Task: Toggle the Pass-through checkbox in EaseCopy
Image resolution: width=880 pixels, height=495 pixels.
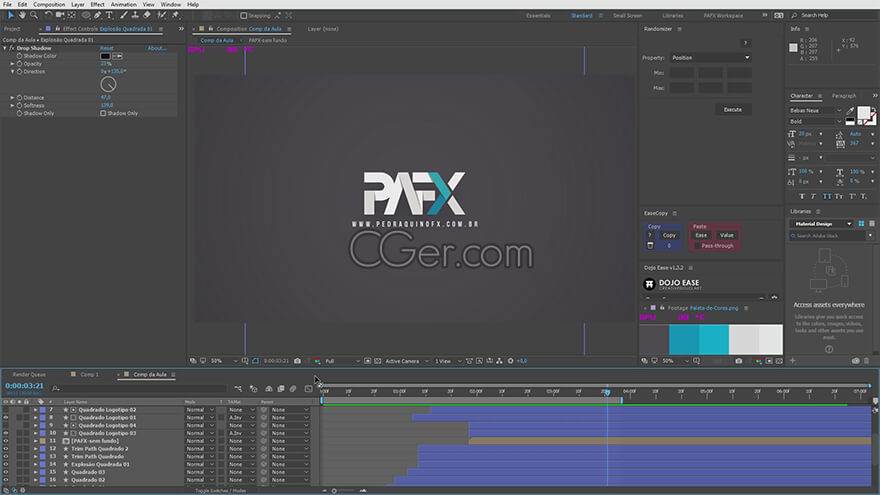Action: pyautogui.click(x=697, y=246)
